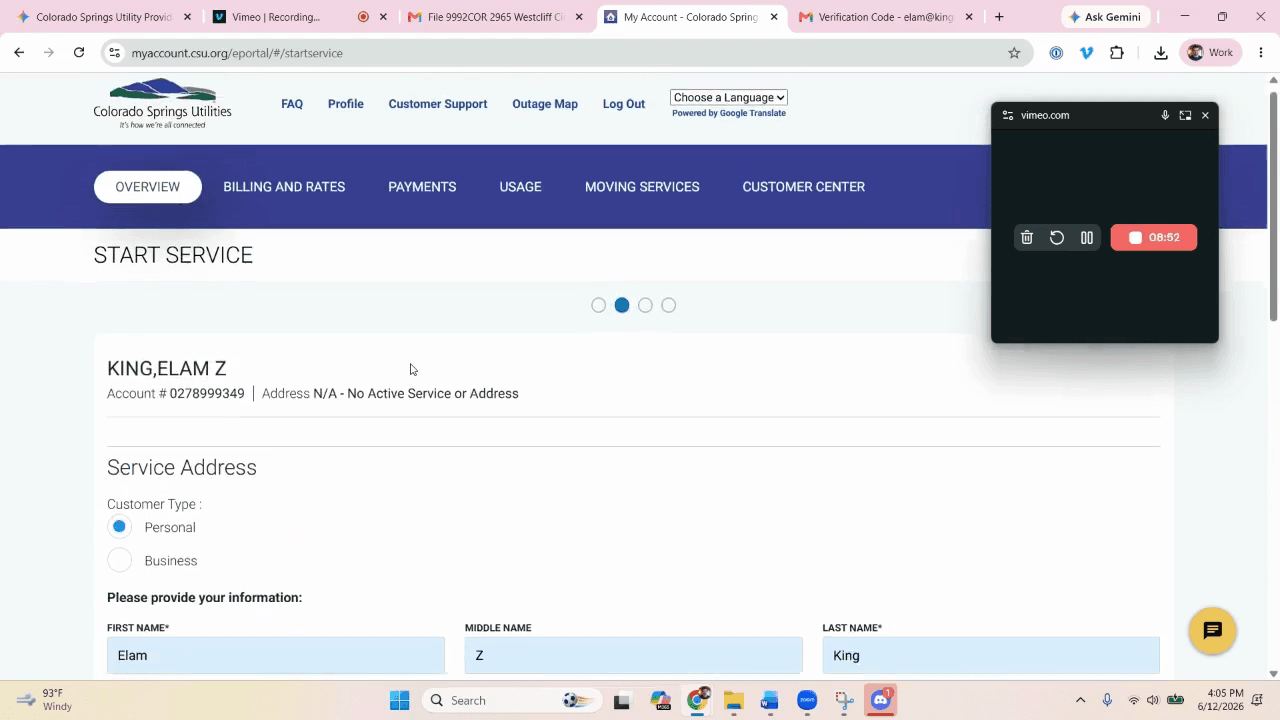This screenshot has width=1280, height=720.
Task: Expand the Choose a Language dropdown
Action: tap(729, 97)
